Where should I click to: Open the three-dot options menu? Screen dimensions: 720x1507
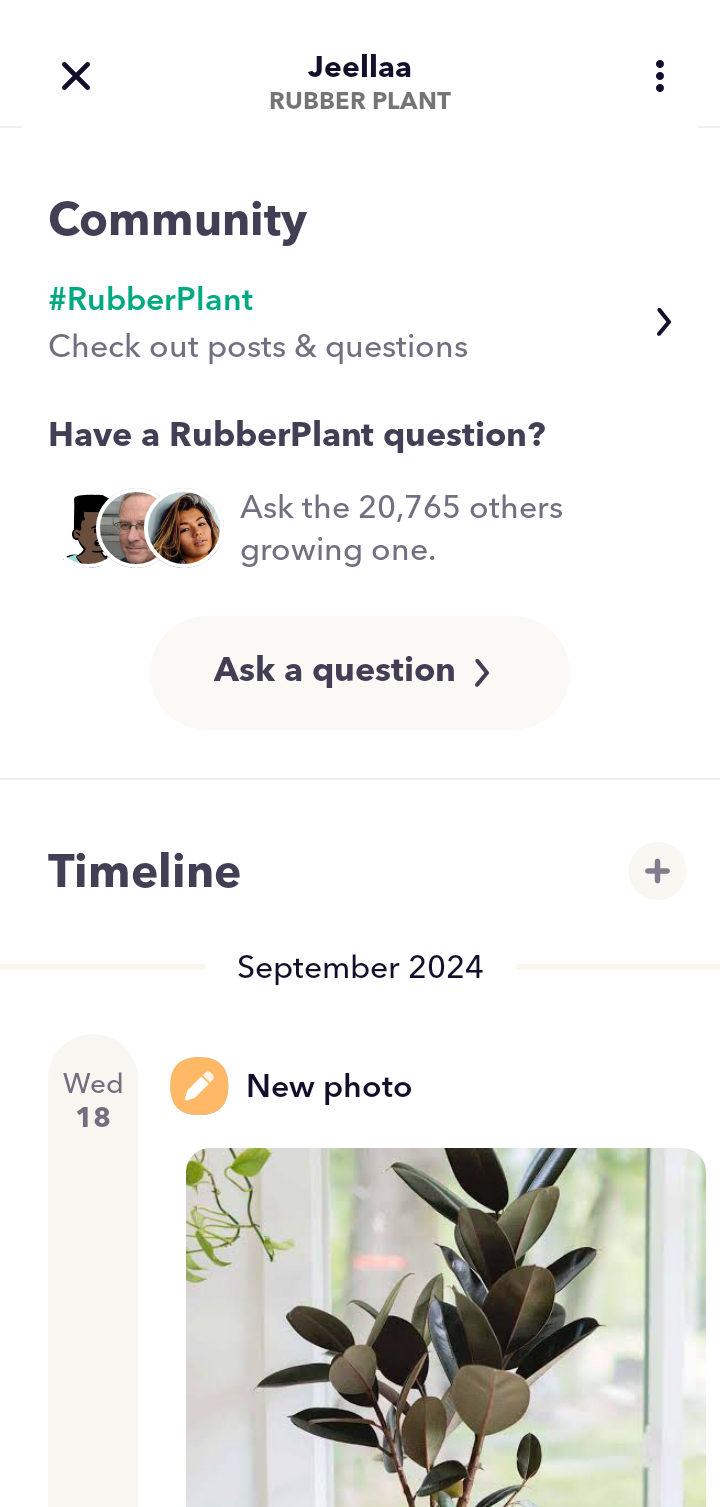point(659,76)
